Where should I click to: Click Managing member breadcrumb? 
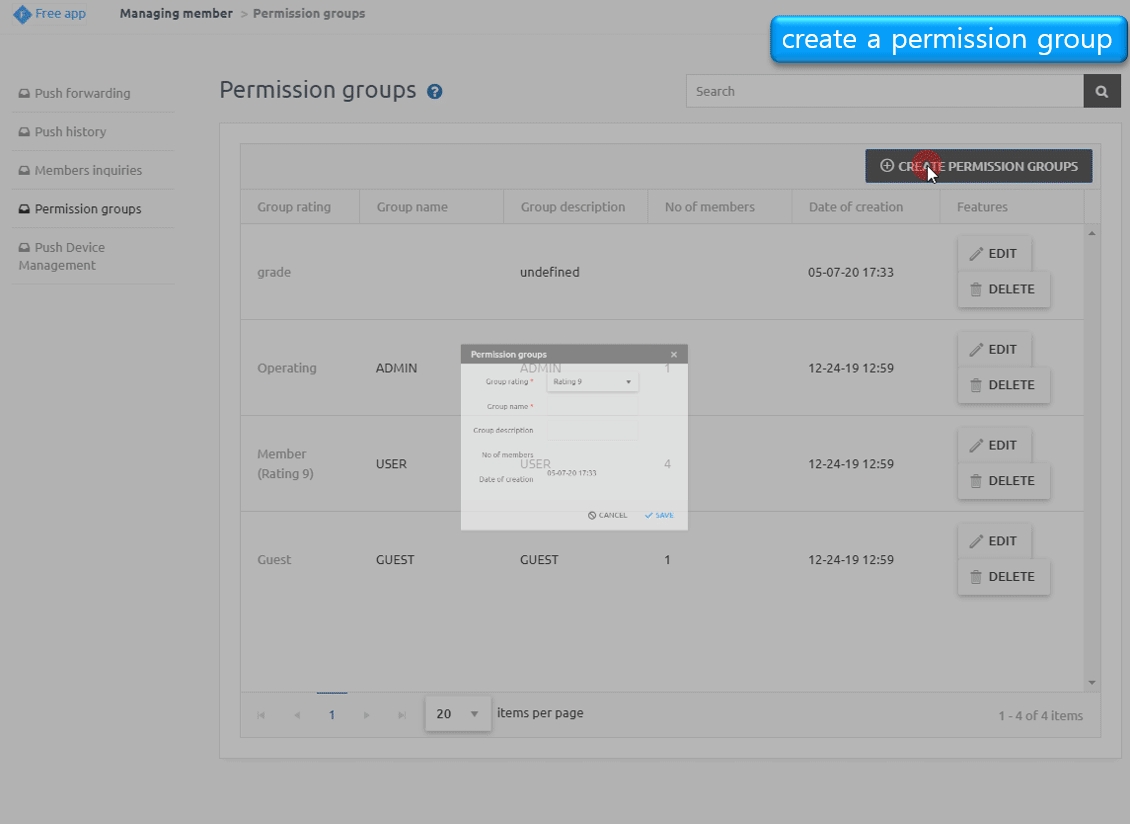tap(176, 13)
